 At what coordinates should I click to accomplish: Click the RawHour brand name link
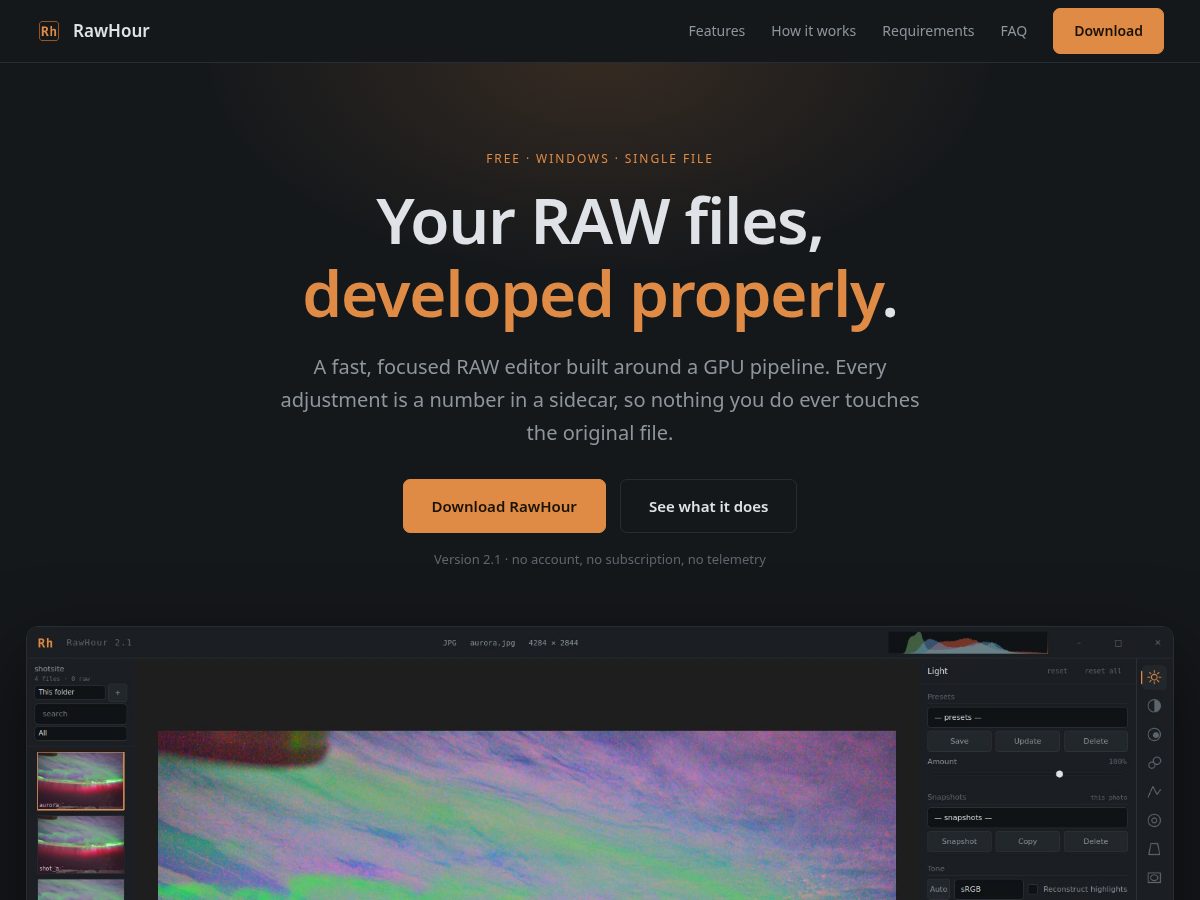(x=111, y=31)
